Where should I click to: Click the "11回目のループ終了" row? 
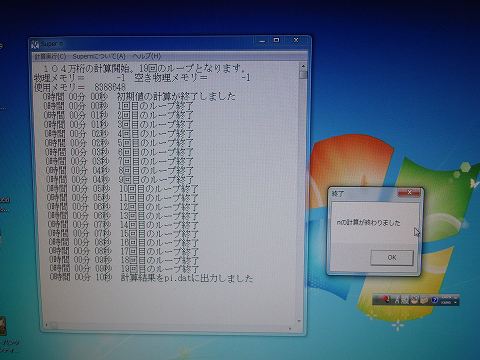click(123, 198)
